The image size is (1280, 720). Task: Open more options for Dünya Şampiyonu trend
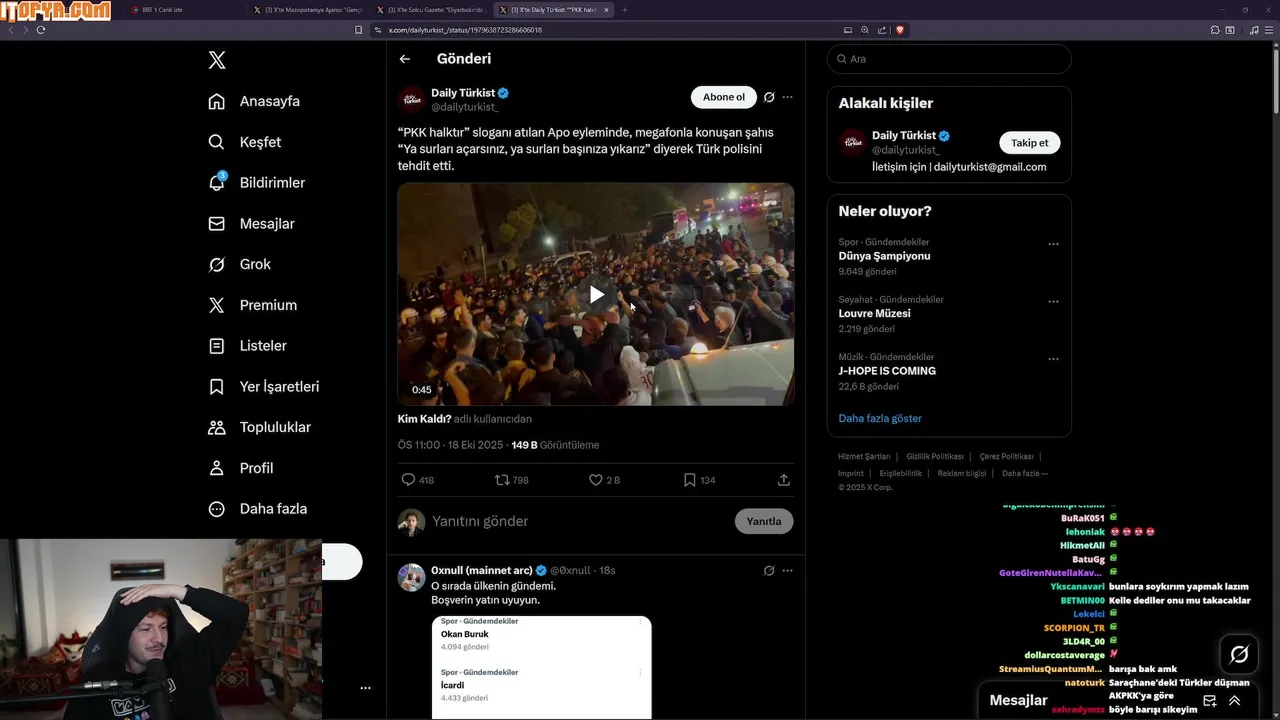(1053, 244)
